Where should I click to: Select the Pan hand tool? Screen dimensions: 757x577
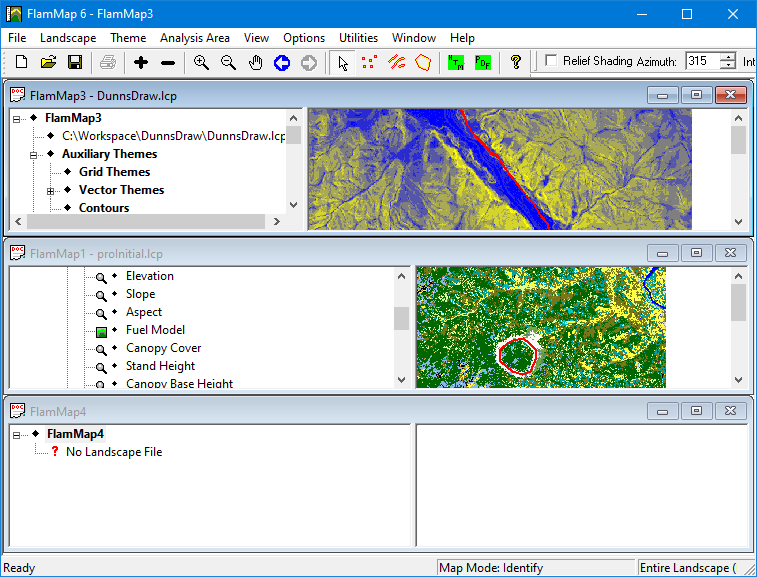(255, 62)
